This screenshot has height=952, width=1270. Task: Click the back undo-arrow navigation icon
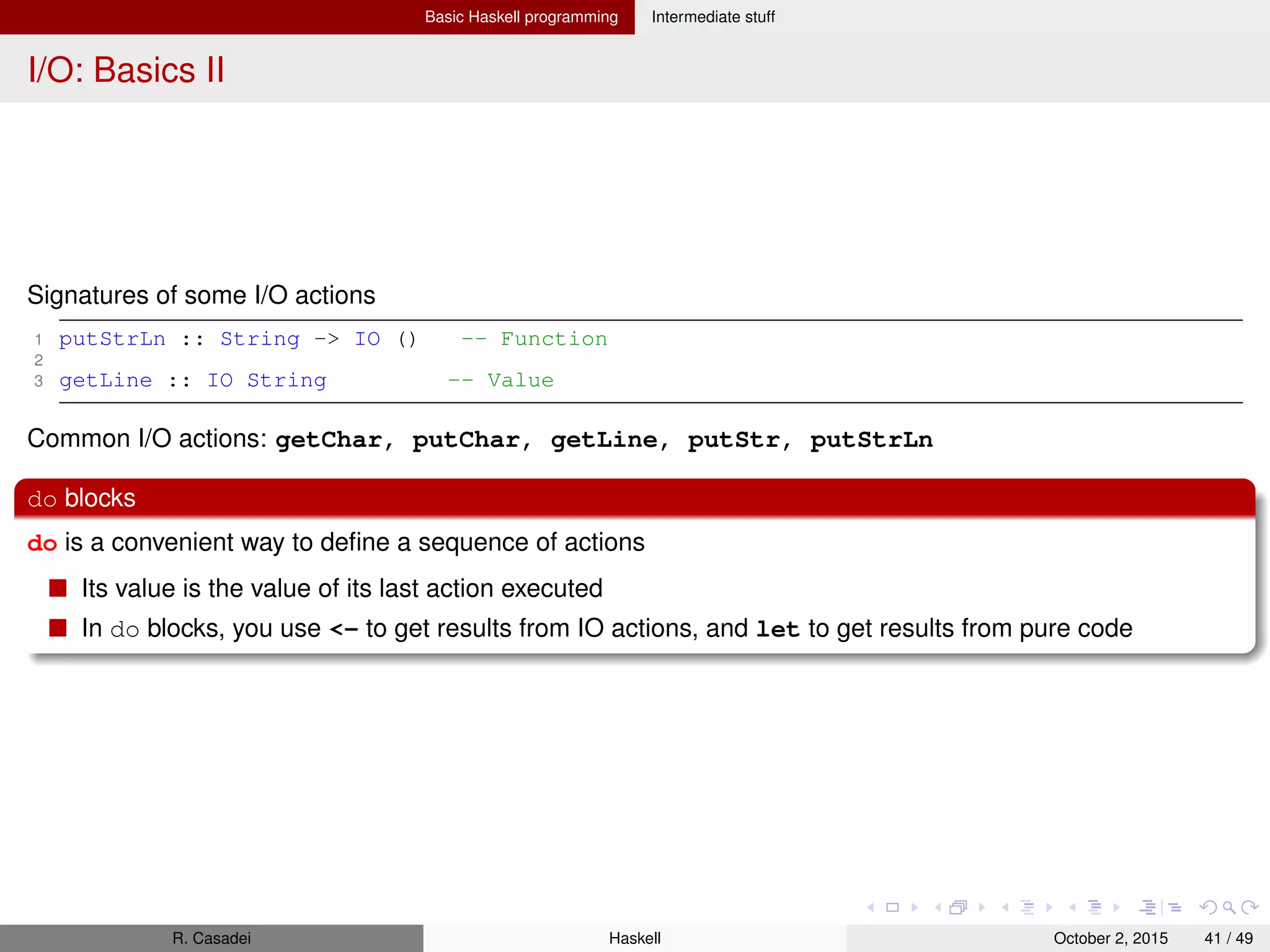point(1208,907)
